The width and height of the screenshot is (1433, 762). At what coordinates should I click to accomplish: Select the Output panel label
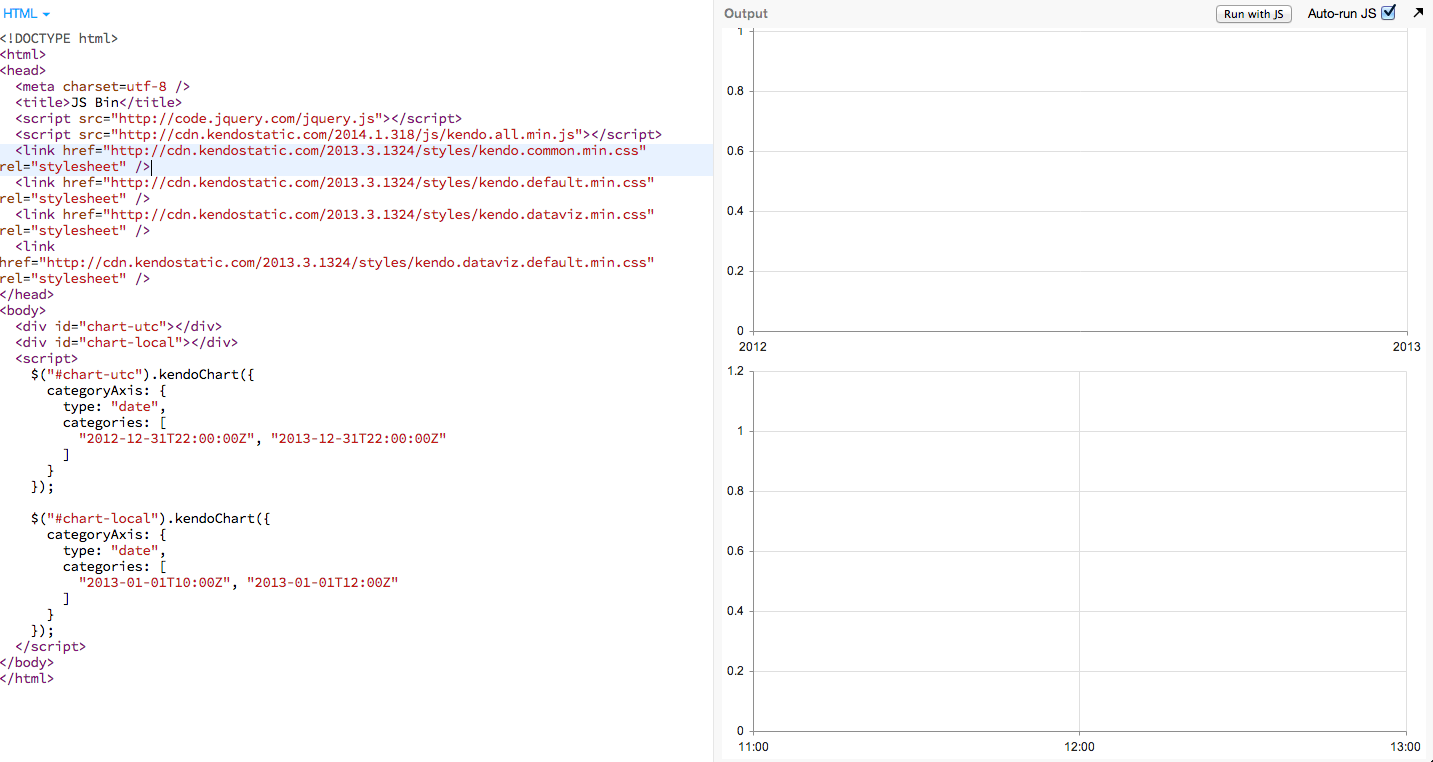pyautogui.click(x=746, y=14)
